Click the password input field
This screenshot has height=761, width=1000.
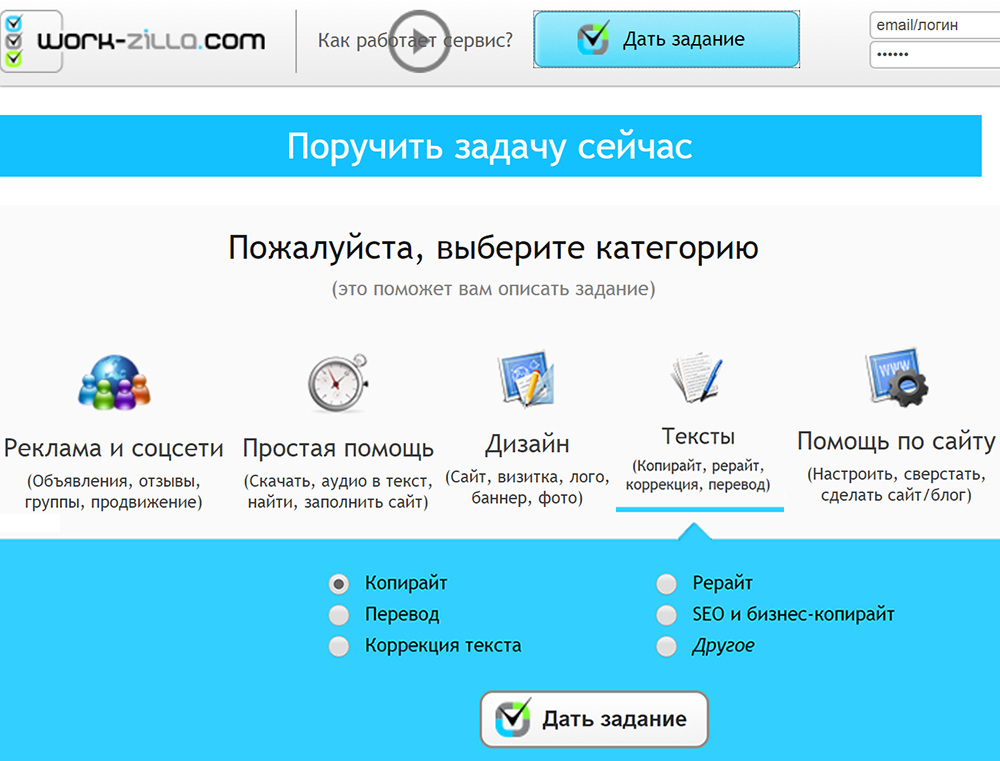pos(934,55)
